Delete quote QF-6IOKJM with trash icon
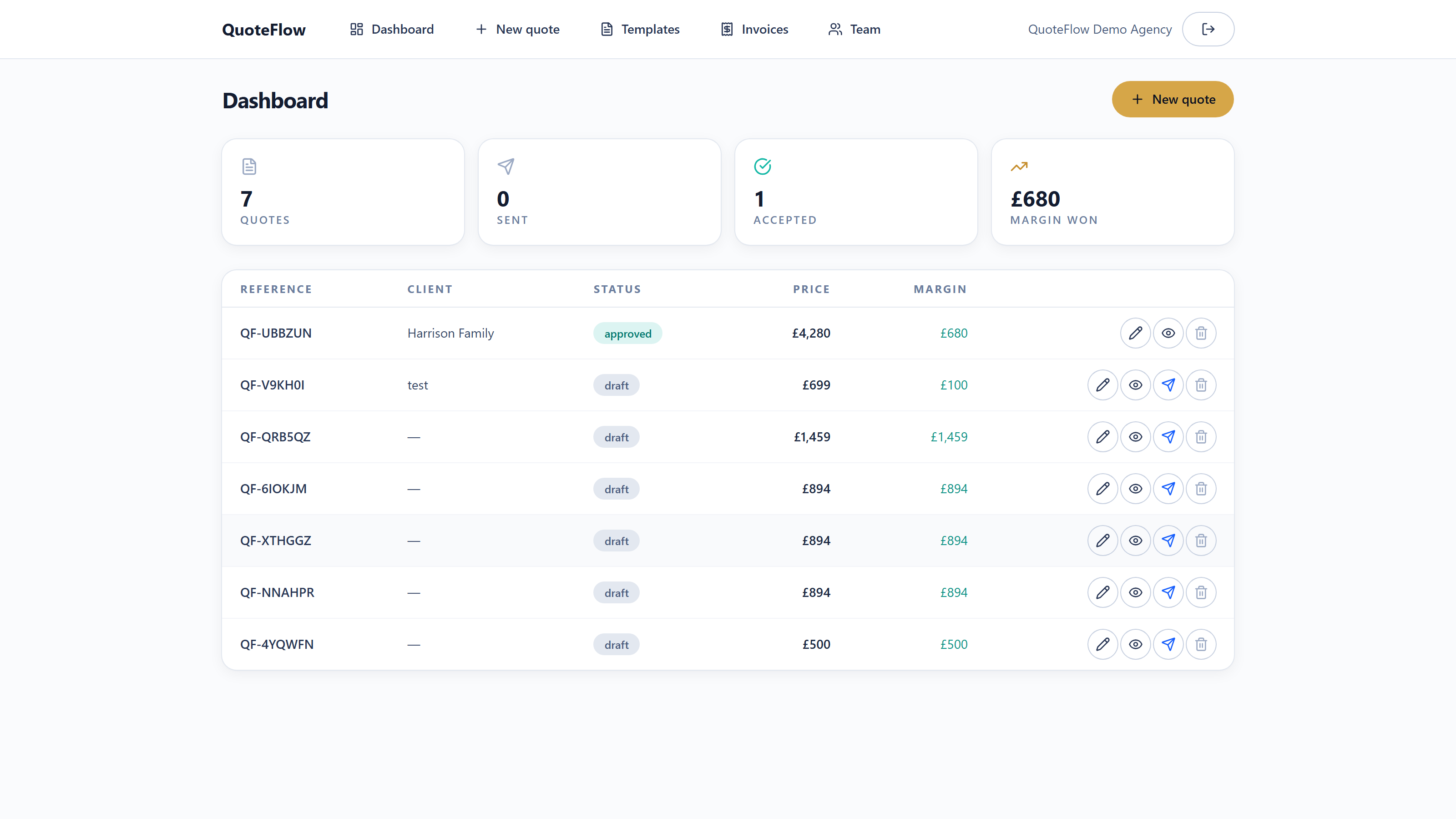Screen dimensions: 1456x819 pos(1201,489)
